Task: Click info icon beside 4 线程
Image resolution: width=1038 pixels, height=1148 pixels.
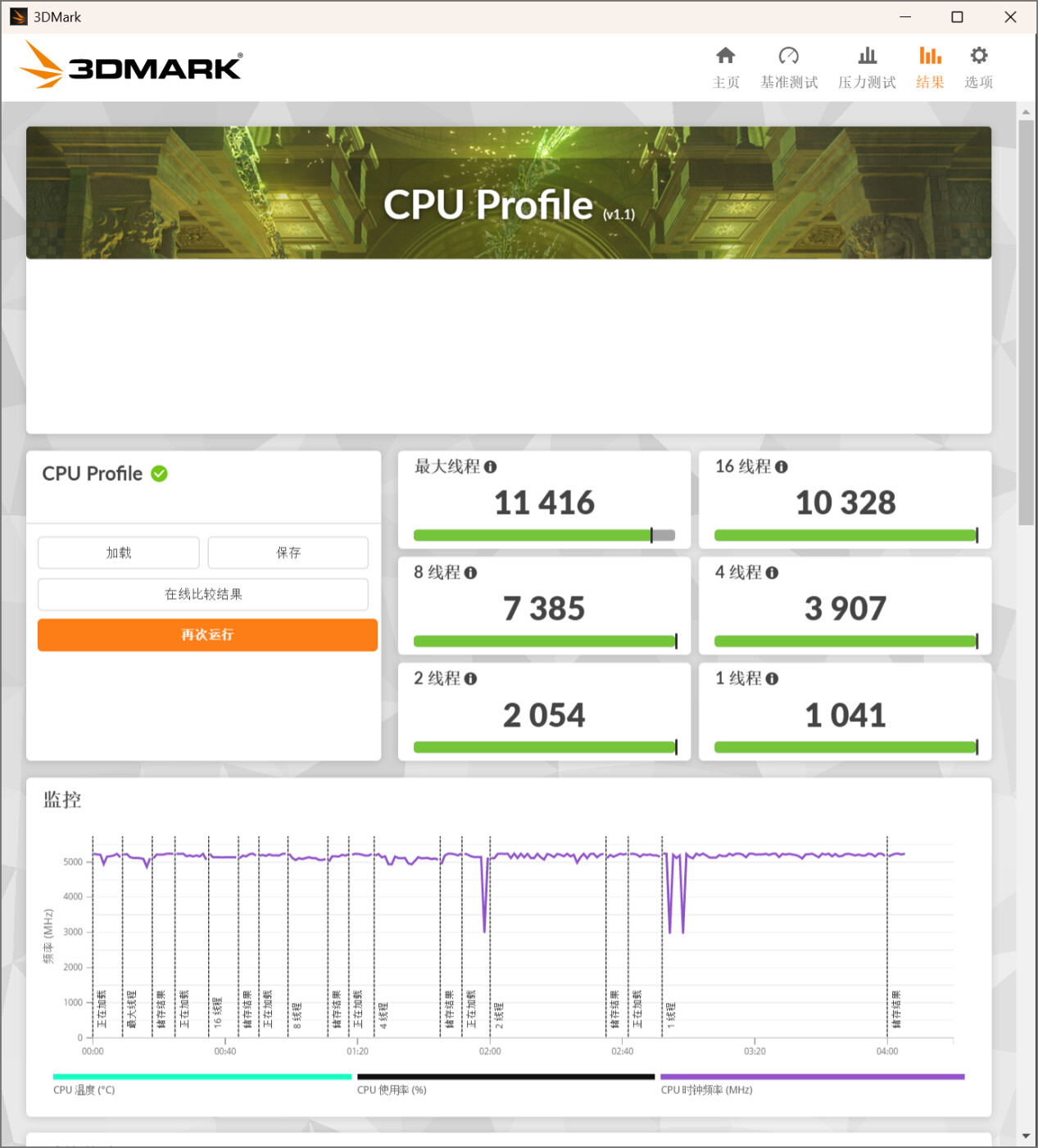Action: (772, 573)
